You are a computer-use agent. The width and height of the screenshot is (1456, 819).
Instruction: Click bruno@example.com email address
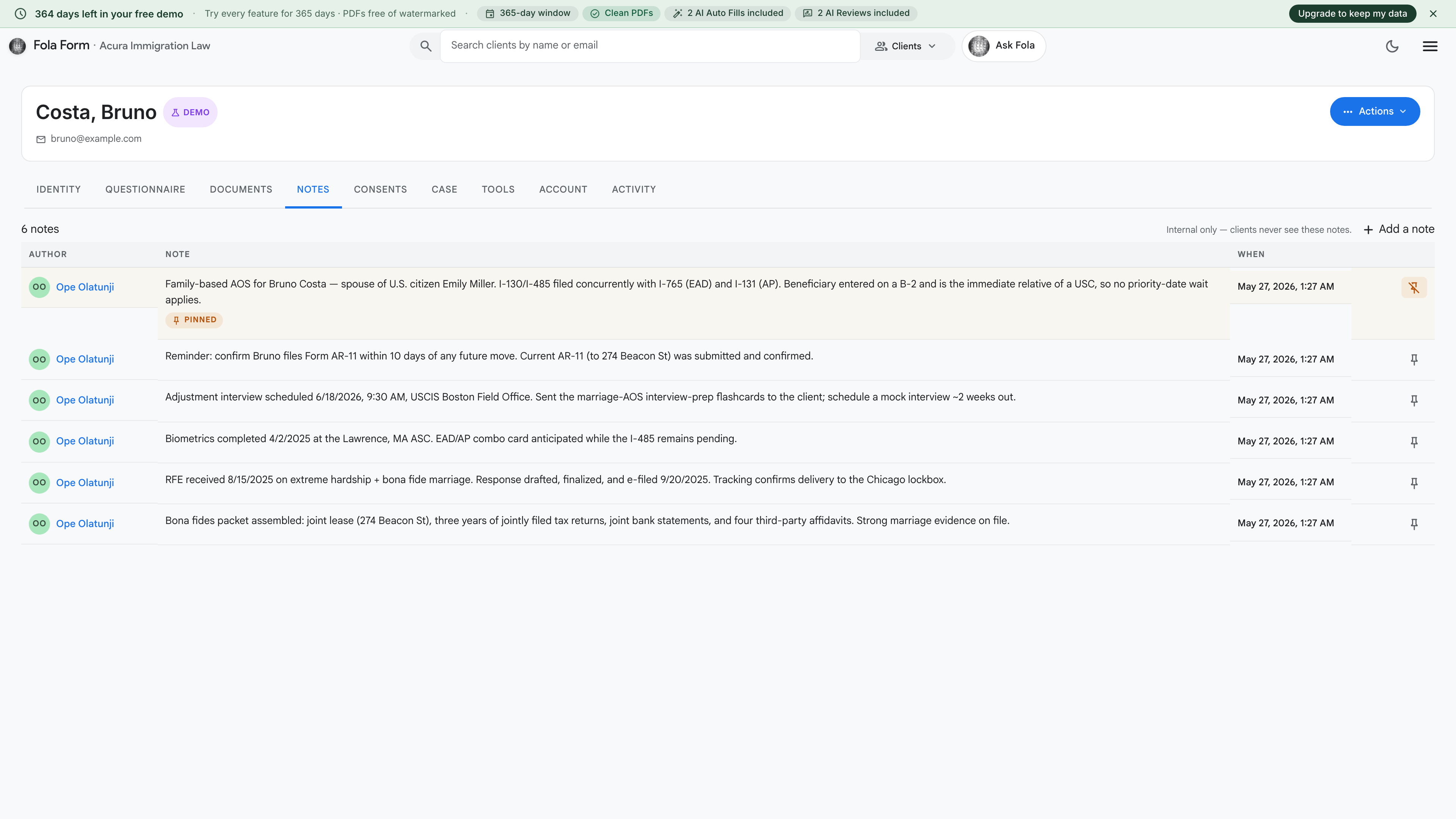coord(96,139)
